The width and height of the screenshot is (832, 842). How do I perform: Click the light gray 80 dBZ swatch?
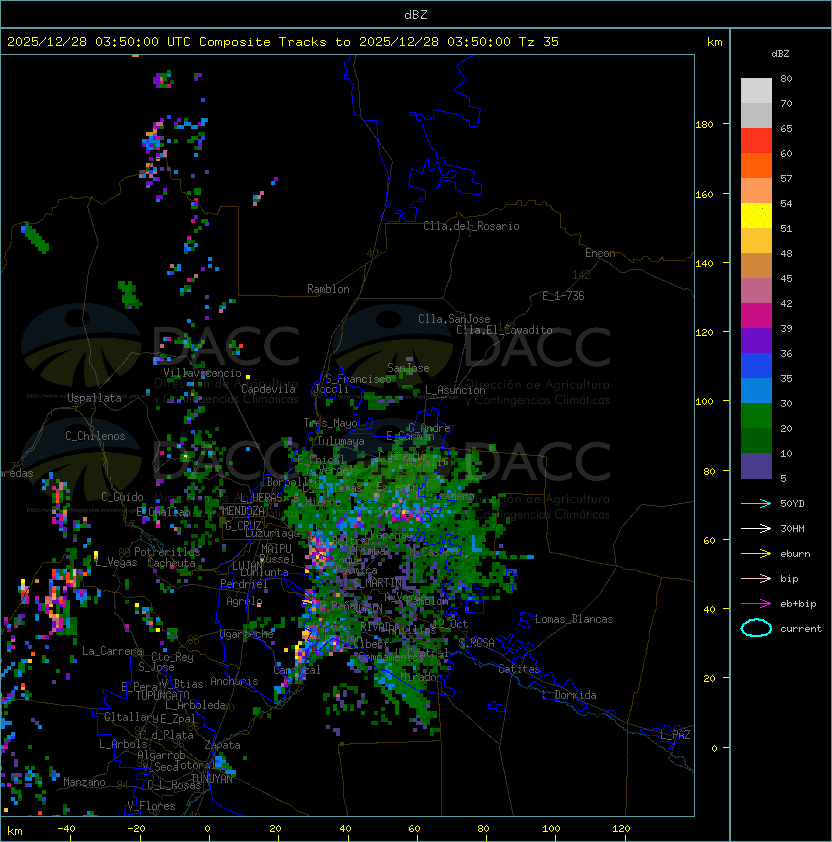pyautogui.click(x=756, y=91)
